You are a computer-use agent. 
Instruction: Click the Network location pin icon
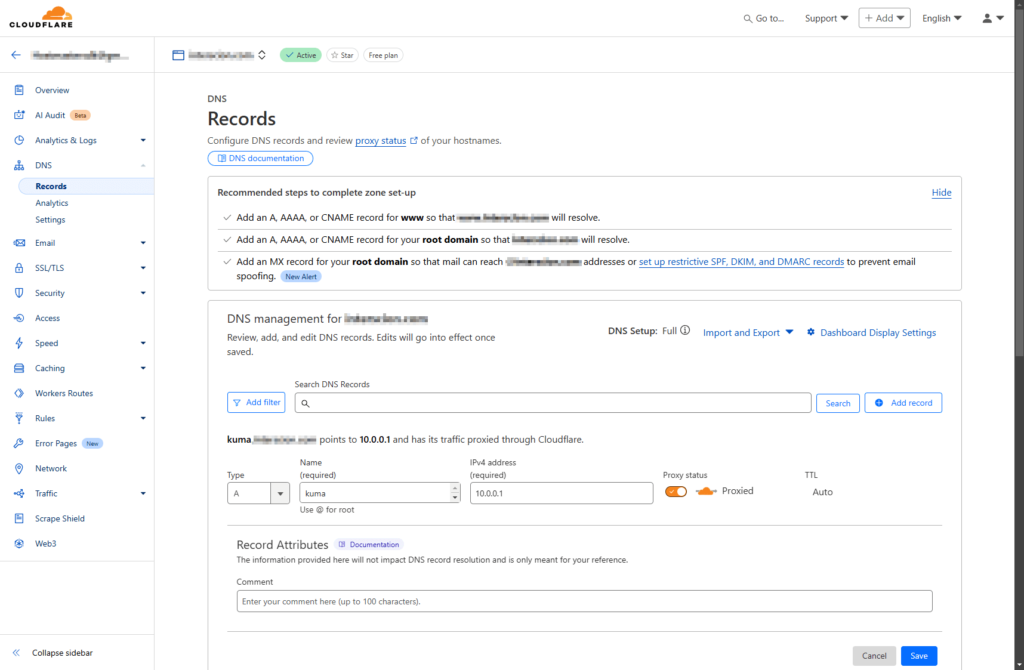[x=19, y=468]
